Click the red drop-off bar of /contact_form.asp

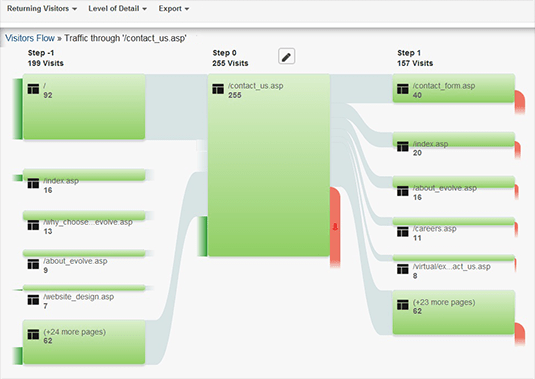click(520, 102)
